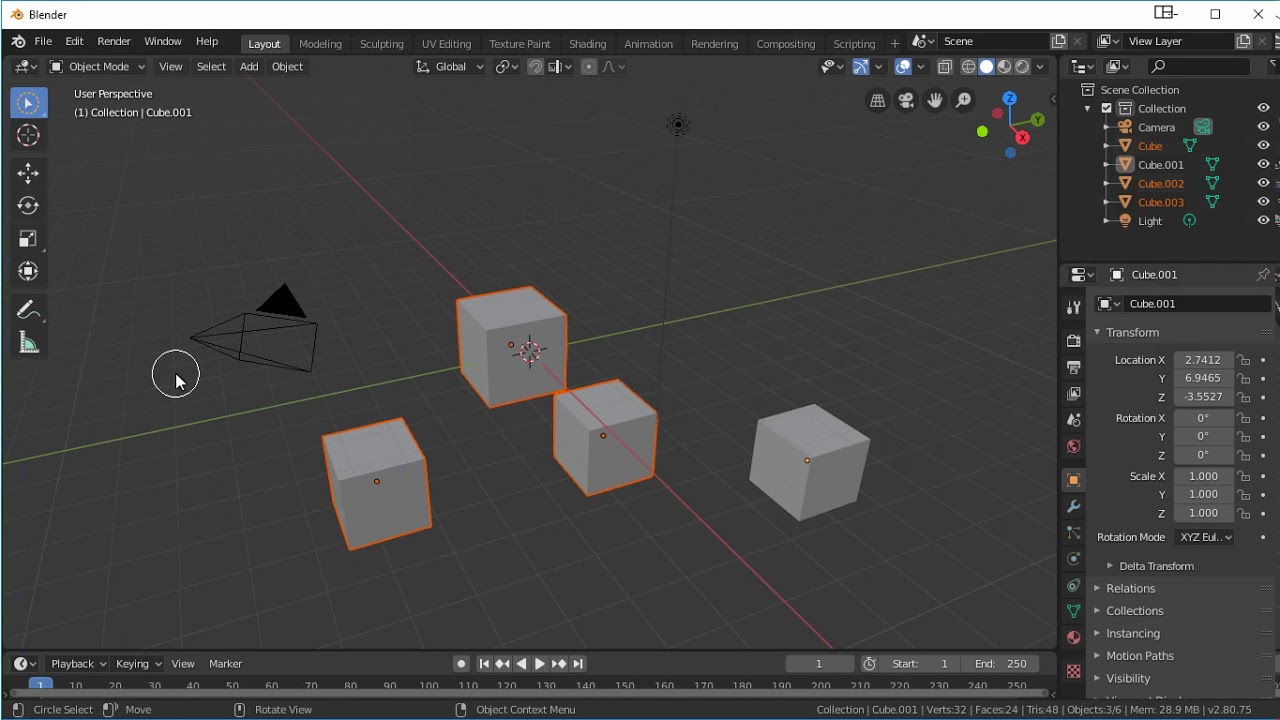
Task: Switch to the Modeling workspace tab
Action: [320, 44]
